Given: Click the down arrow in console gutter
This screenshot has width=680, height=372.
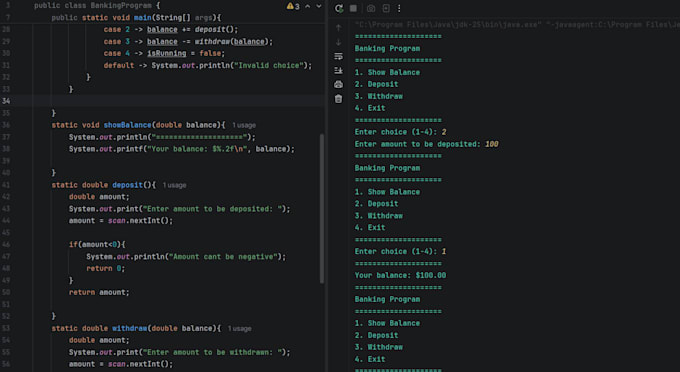Looking at the screenshot, I should [x=339, y=42].
